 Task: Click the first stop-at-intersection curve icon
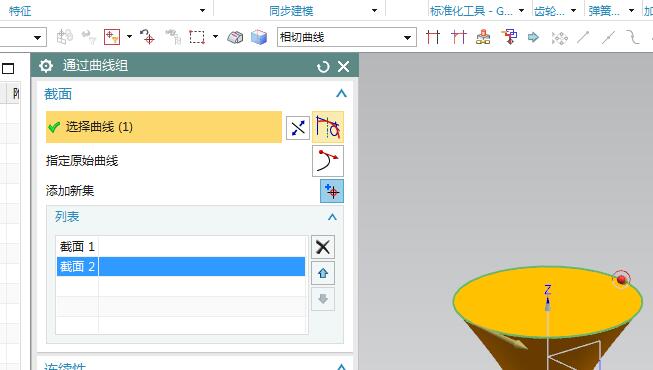point(433,37)
